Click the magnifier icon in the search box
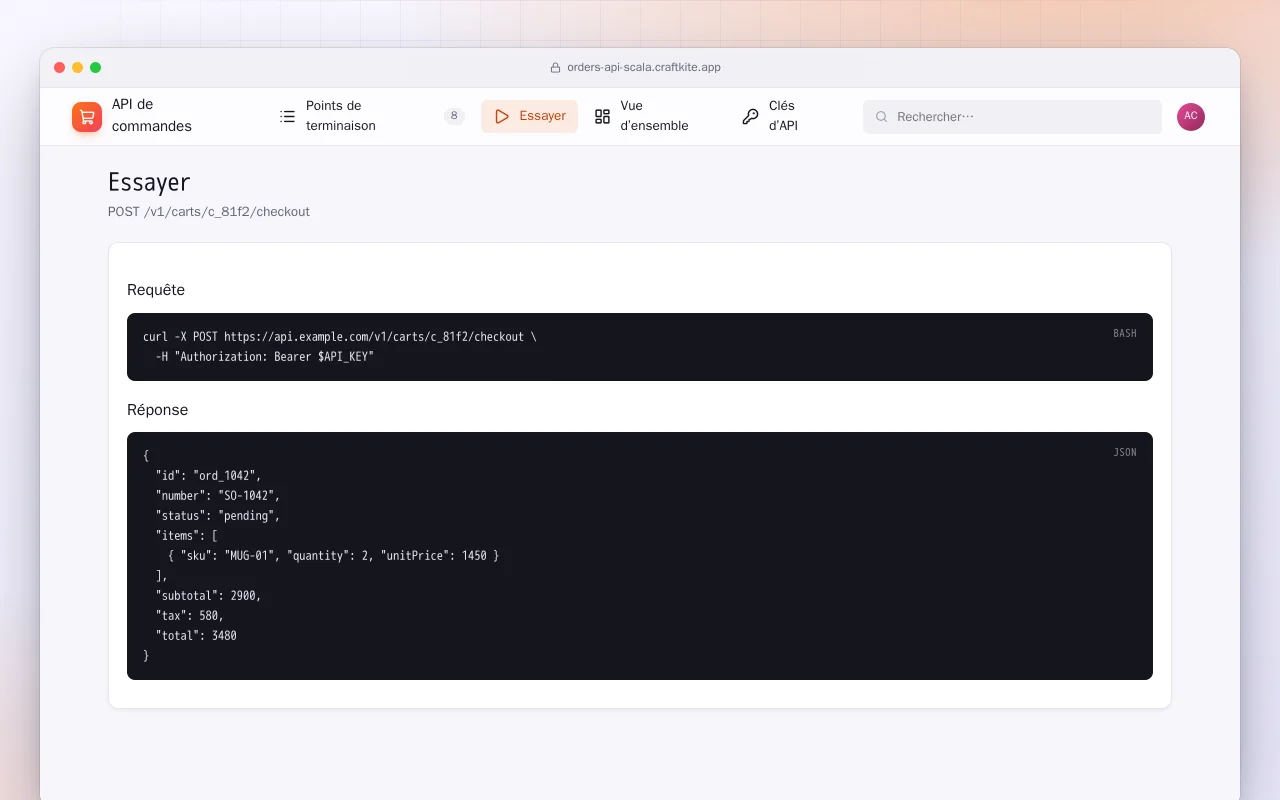The width and height of the screenshot is (1280, 800). pos(882,117)
